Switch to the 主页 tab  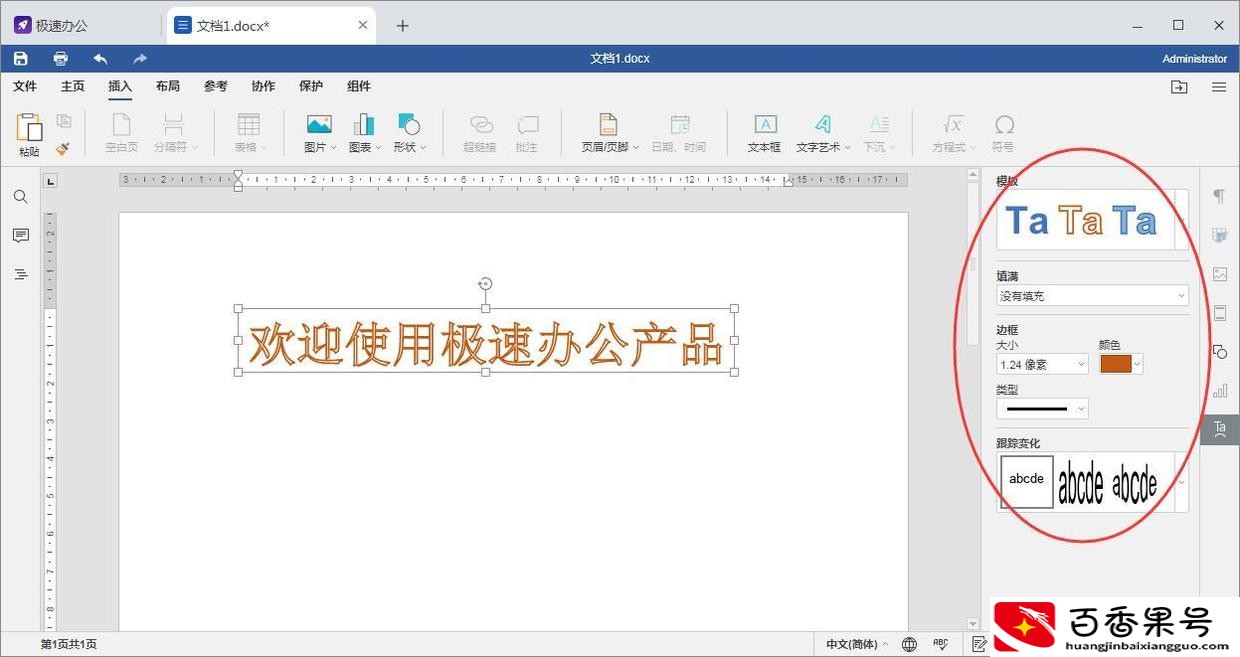point(73,87)
